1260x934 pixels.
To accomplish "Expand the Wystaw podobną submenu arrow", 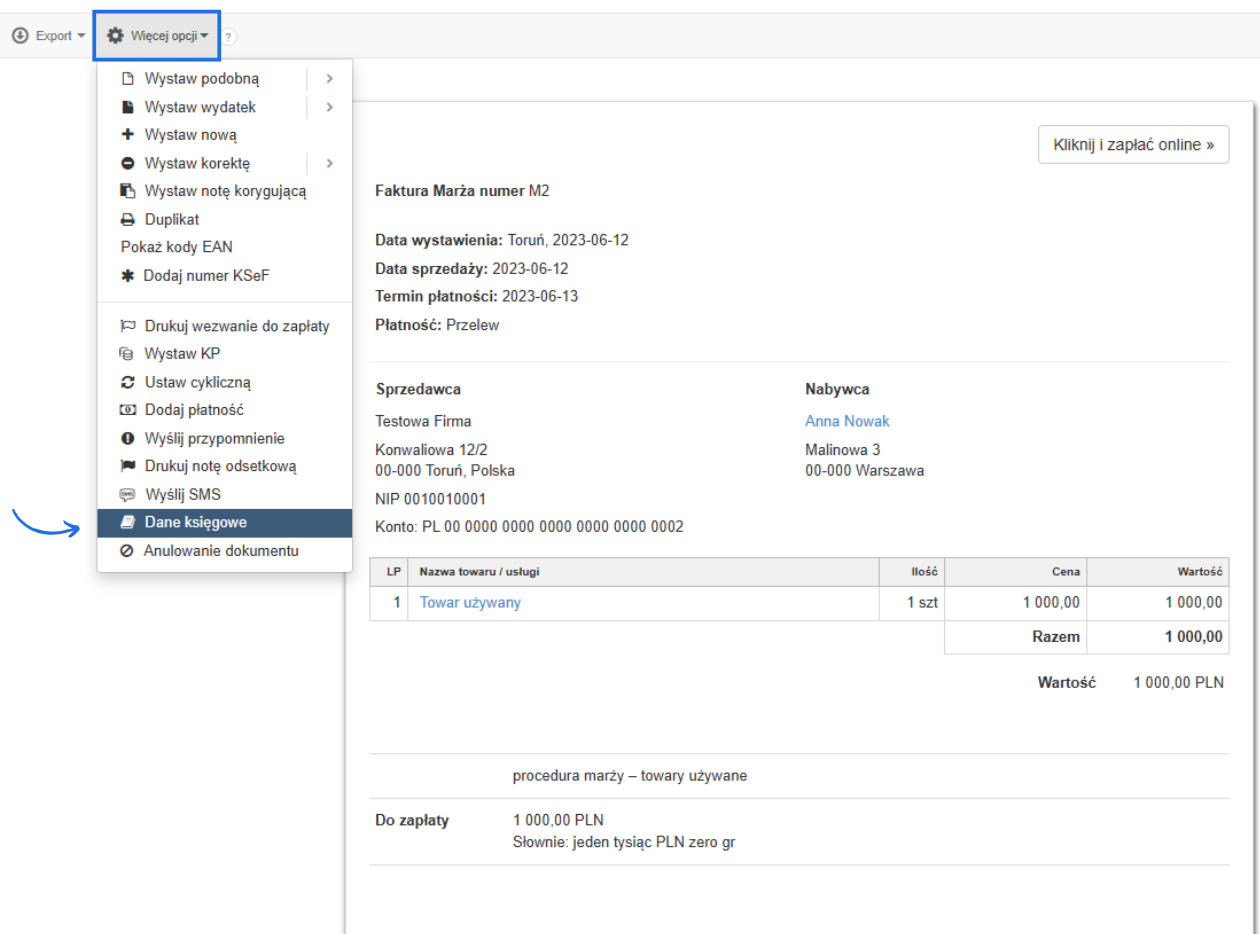I will (329, 79).
